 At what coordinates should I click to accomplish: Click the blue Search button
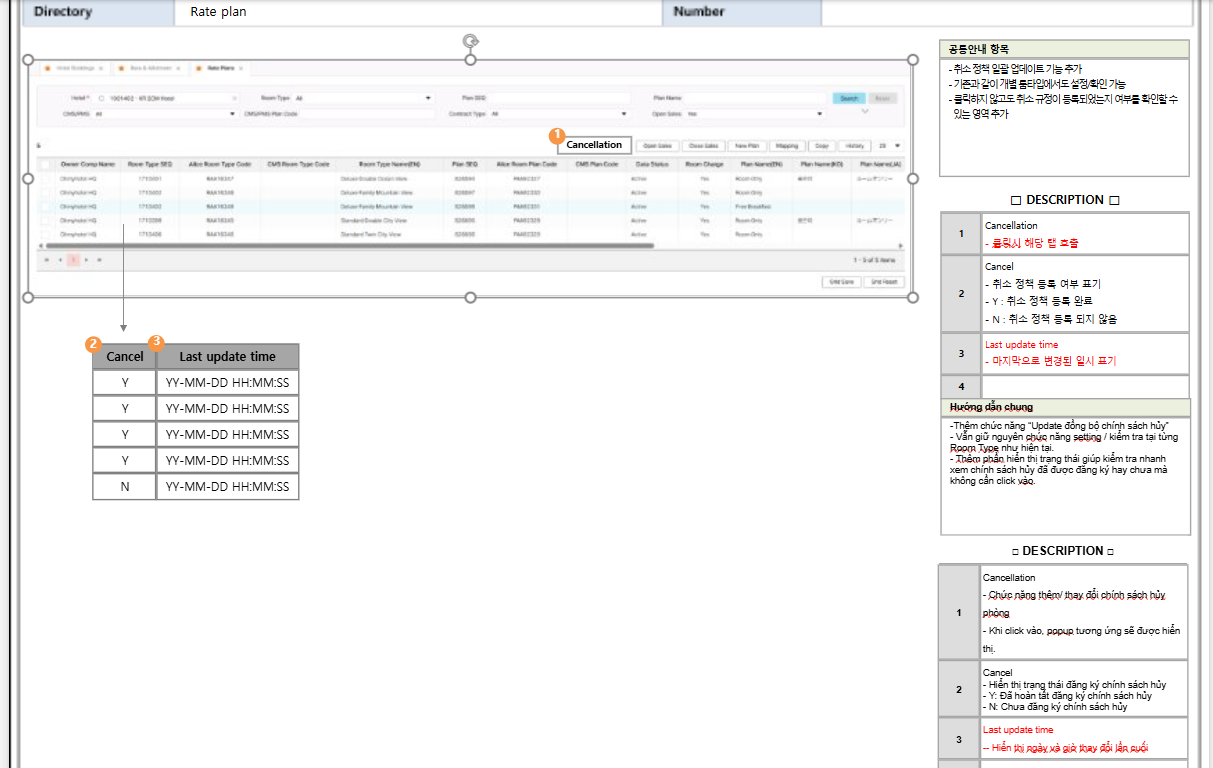(849, 98)
